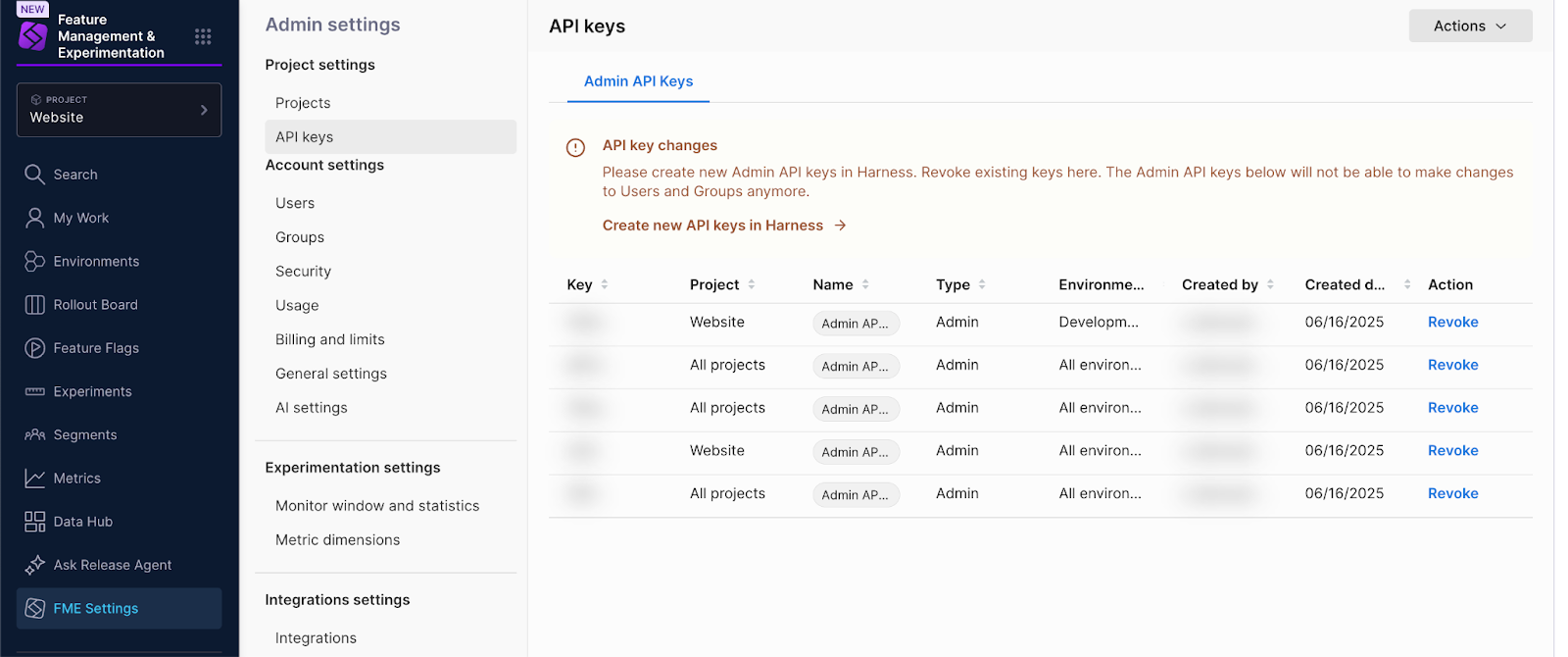Sort table by Type column

click(x=982, y=284)
